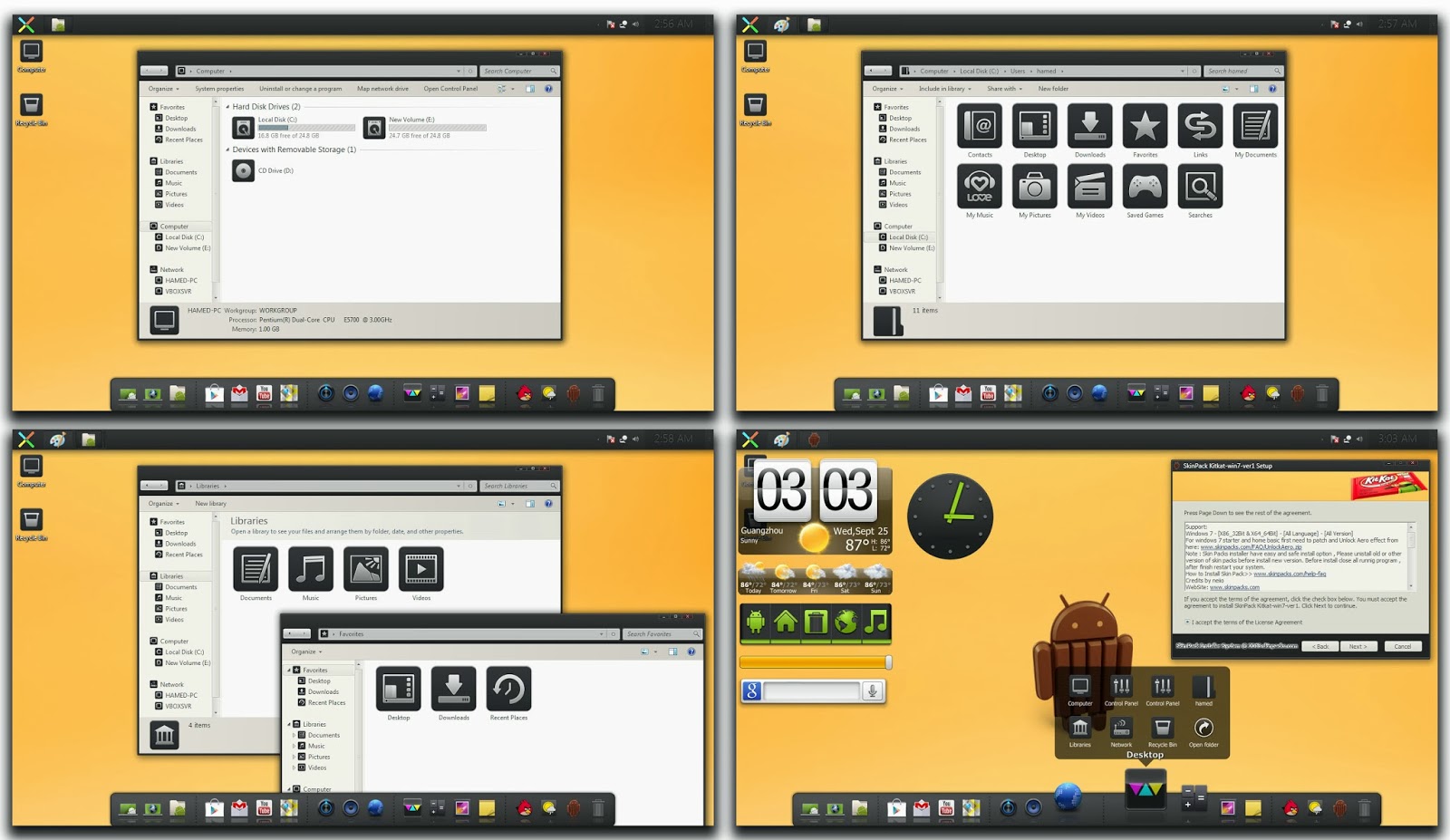Image resolution: width=1450 pixels, height=840 pixels.
Task: Open Include in library dropdown
Action: click(945, 89)
